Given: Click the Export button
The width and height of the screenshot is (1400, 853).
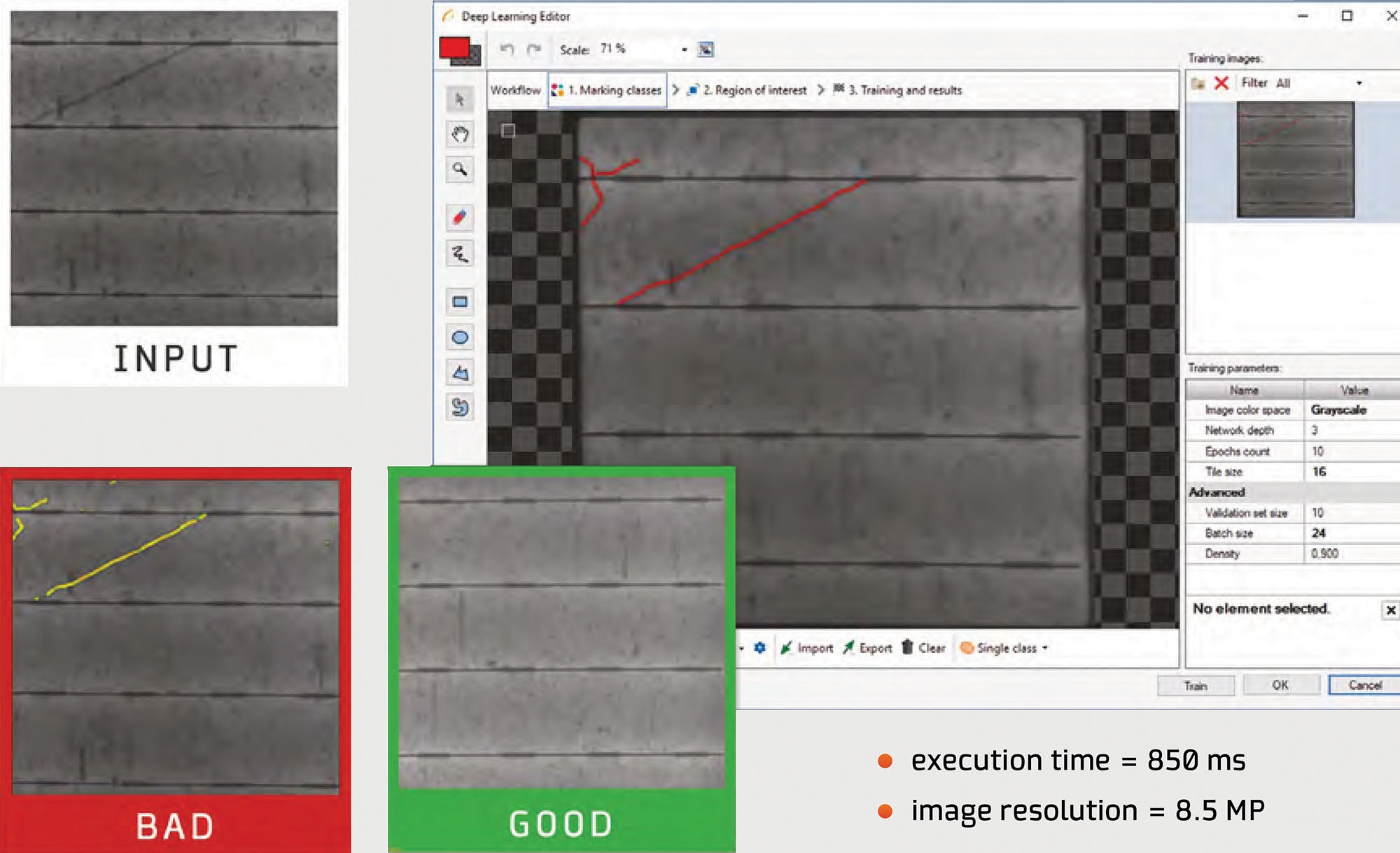Looking at the screenshot, I should (x=868, y=648).
